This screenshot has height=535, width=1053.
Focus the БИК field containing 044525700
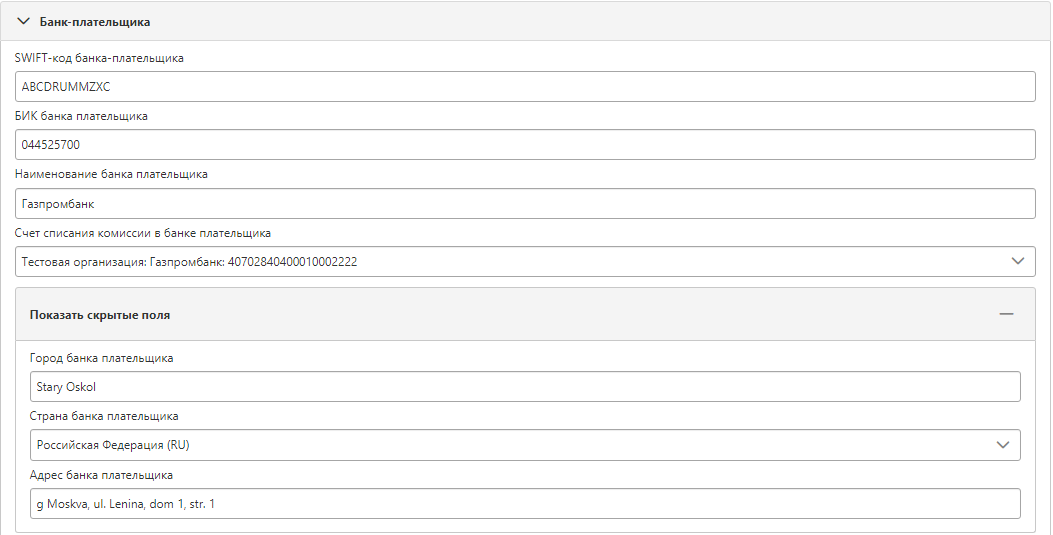525,144
